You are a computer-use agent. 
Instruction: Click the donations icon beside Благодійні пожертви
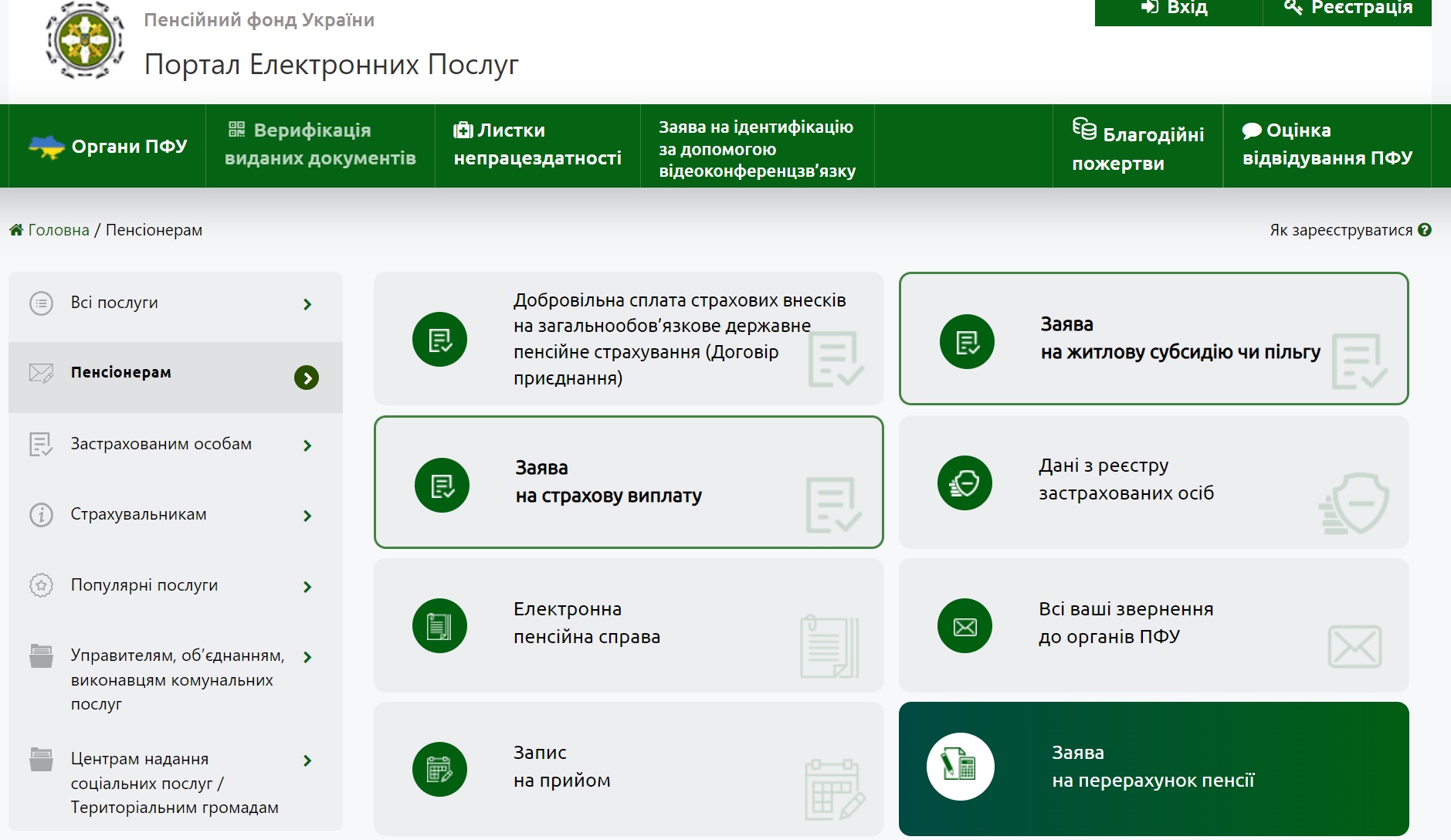point(1087,129)
